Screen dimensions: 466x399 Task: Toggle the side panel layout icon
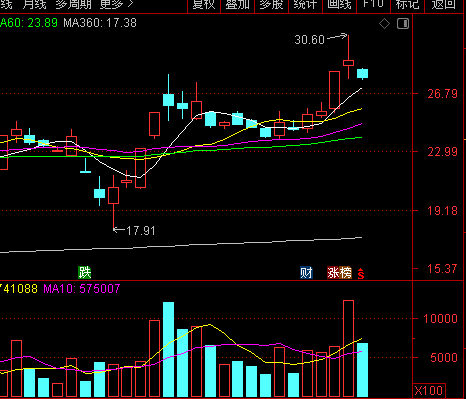[x=403, y=24]
